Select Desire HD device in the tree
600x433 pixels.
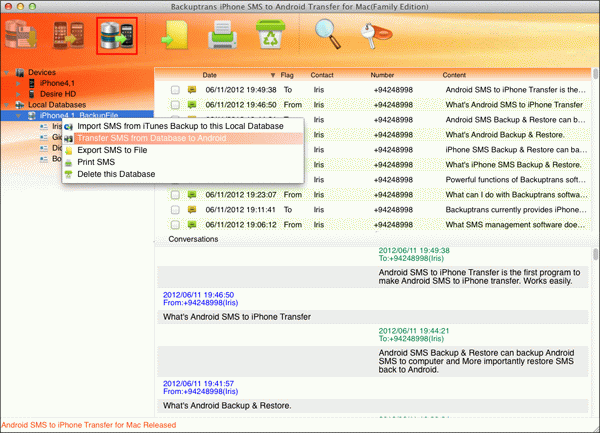point(58,94)
